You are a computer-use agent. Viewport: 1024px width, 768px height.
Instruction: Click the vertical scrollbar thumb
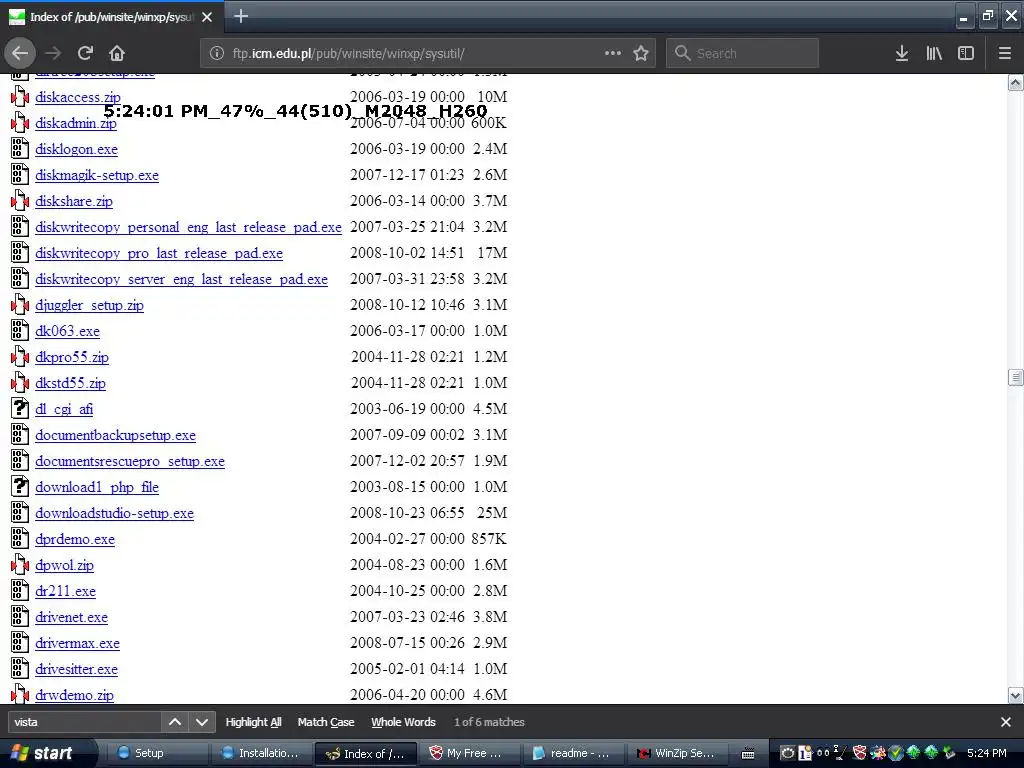click(1016, 377)
